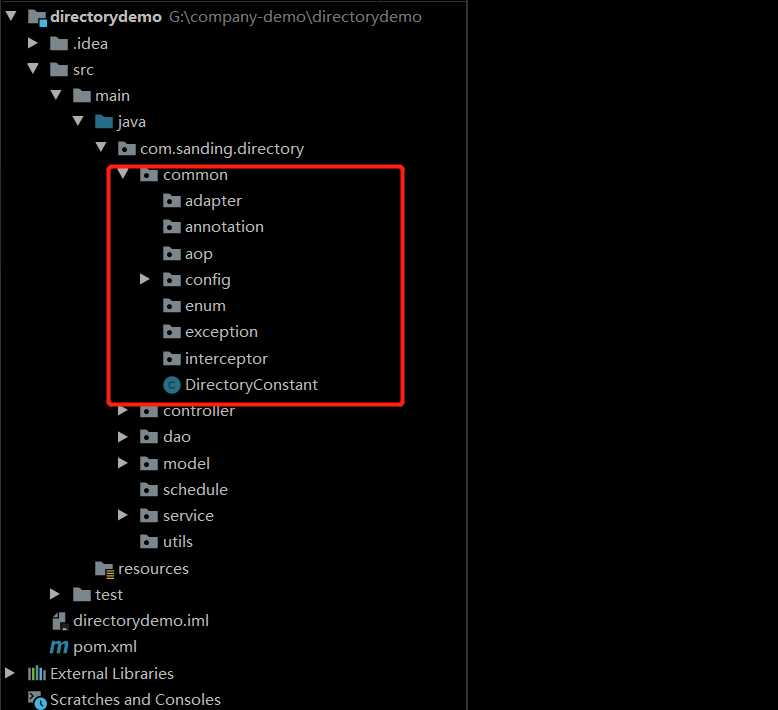Click the External Libraries icon
The width and height of the screenshot is (778, 710).
[x=37, y=673]
